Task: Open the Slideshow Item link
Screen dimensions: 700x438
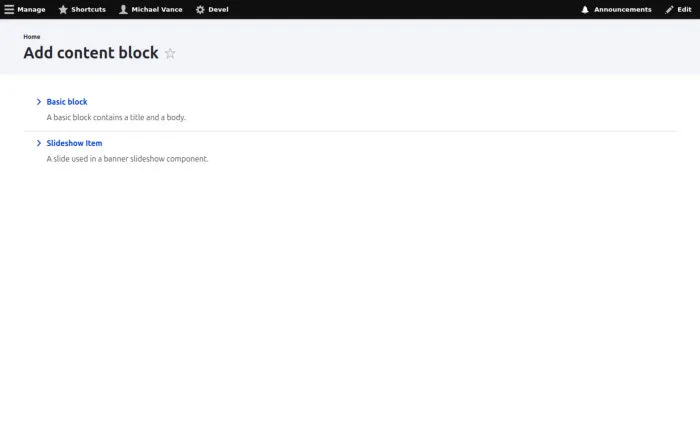Action: 74,143
